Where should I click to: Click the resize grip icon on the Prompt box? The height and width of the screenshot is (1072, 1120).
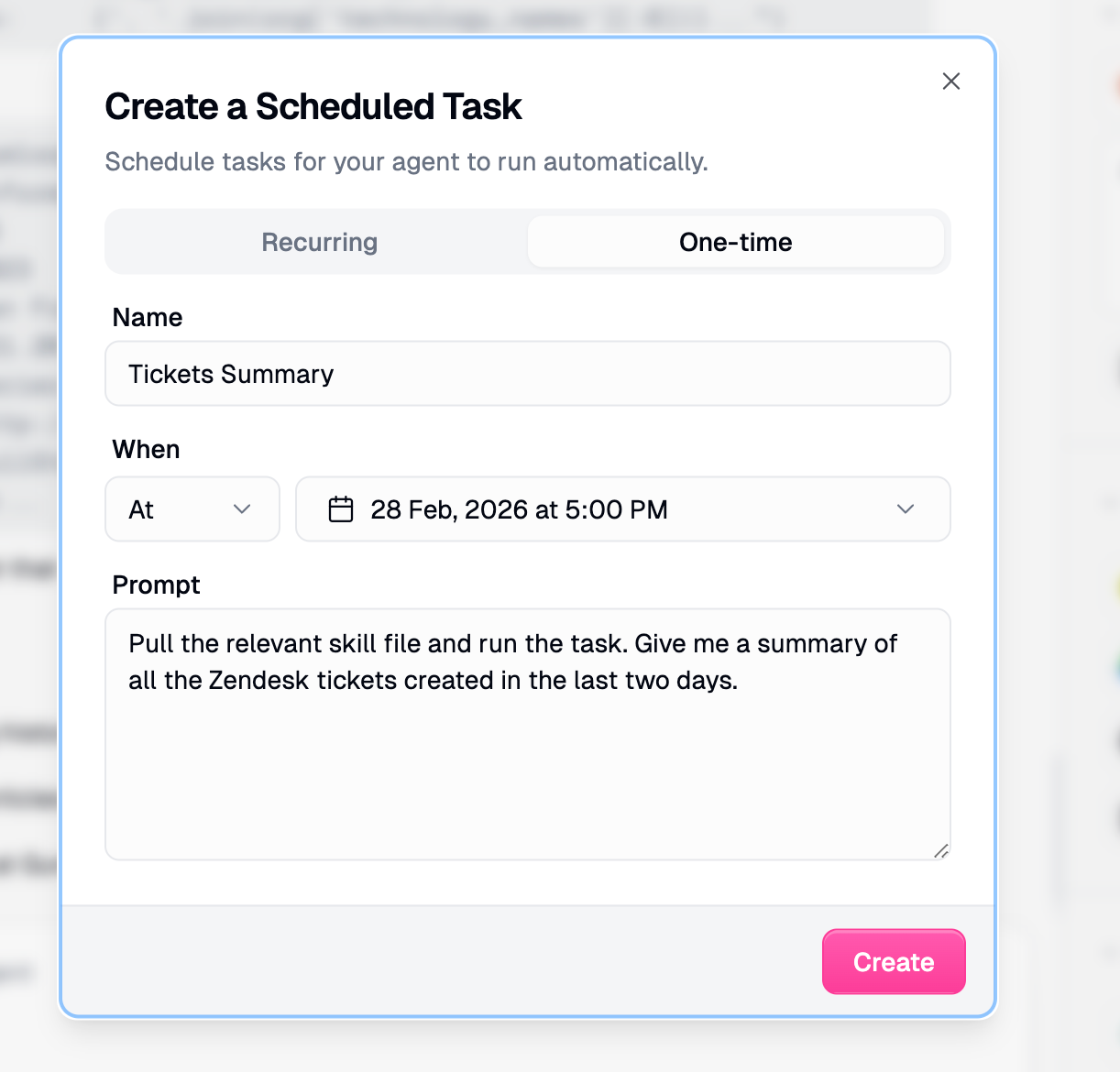[x=940, y=852]
